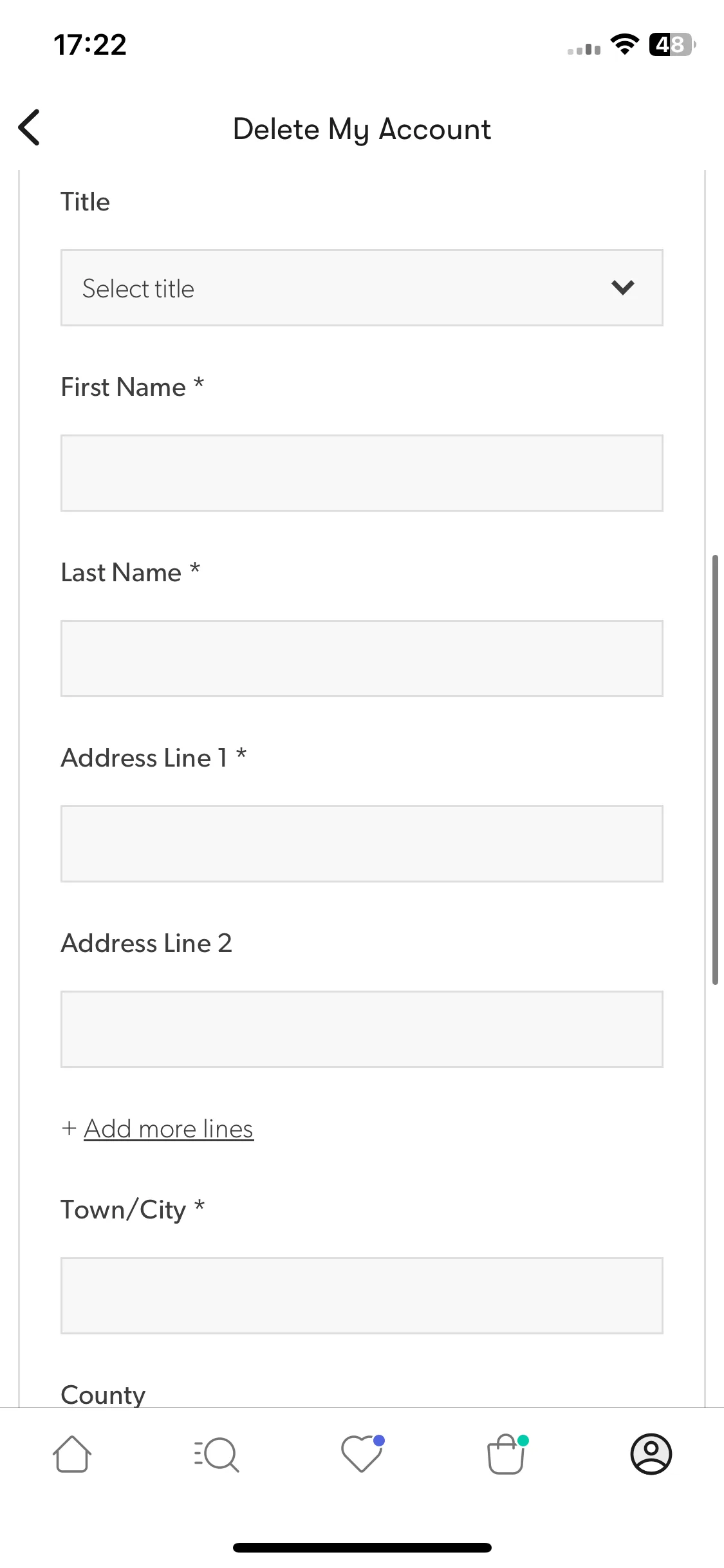Open the Home tab icon

(72, 1454)
